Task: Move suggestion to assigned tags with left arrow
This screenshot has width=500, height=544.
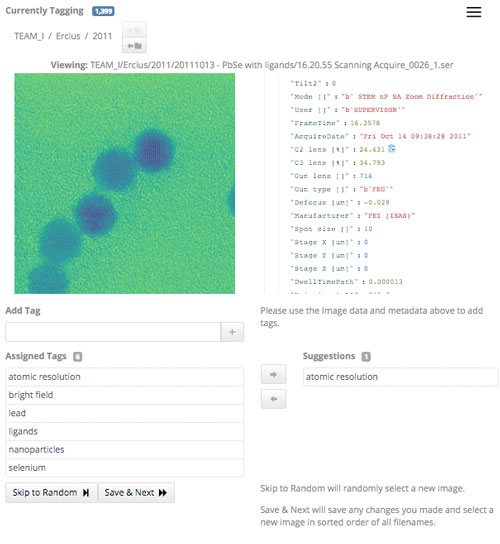Action: point(273,399)
